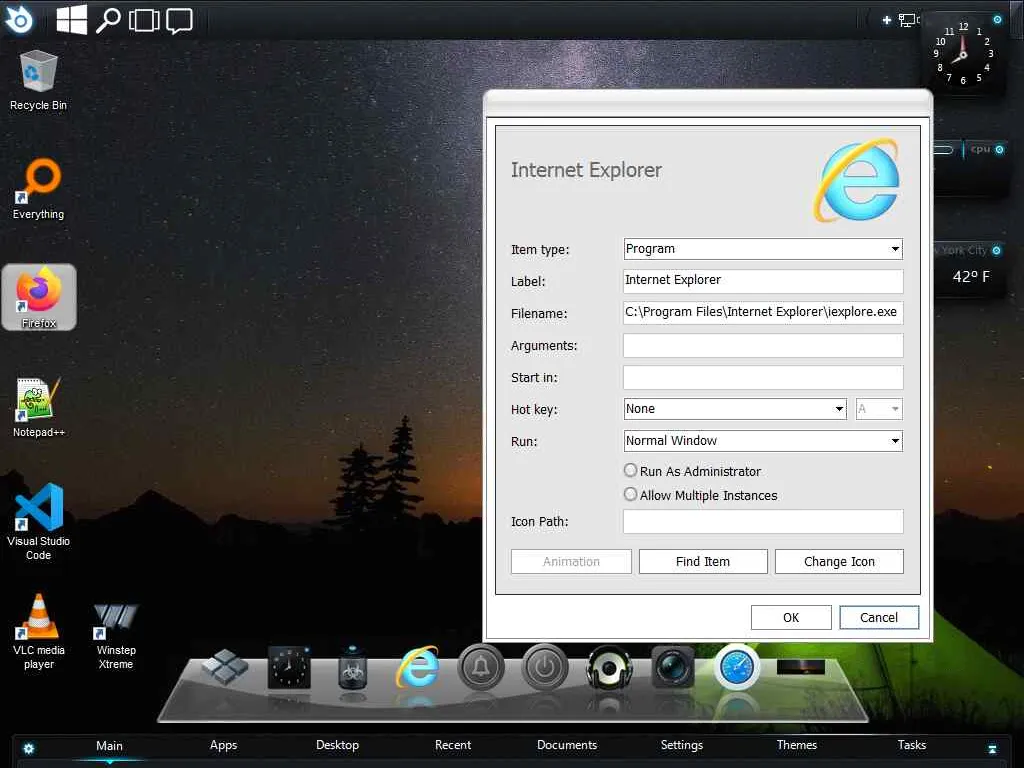Switch to the Apps shelf tab

(x=223, y=745)
